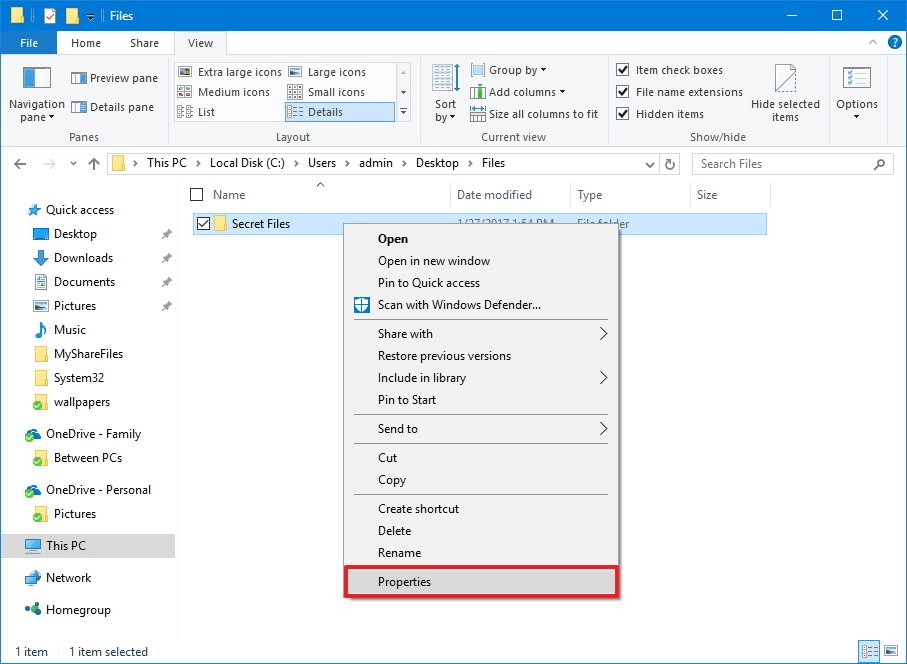Screen dimensions: 907x664
Task: Switch to the Share ribbon tab
Action: pyautogui.click(x=144, y=43)
